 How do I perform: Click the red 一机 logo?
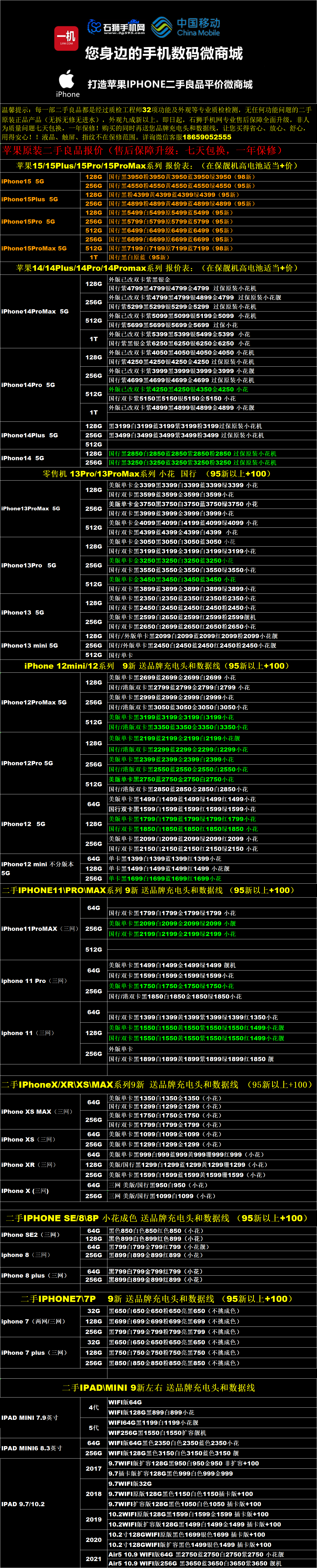tap(66, 38)
